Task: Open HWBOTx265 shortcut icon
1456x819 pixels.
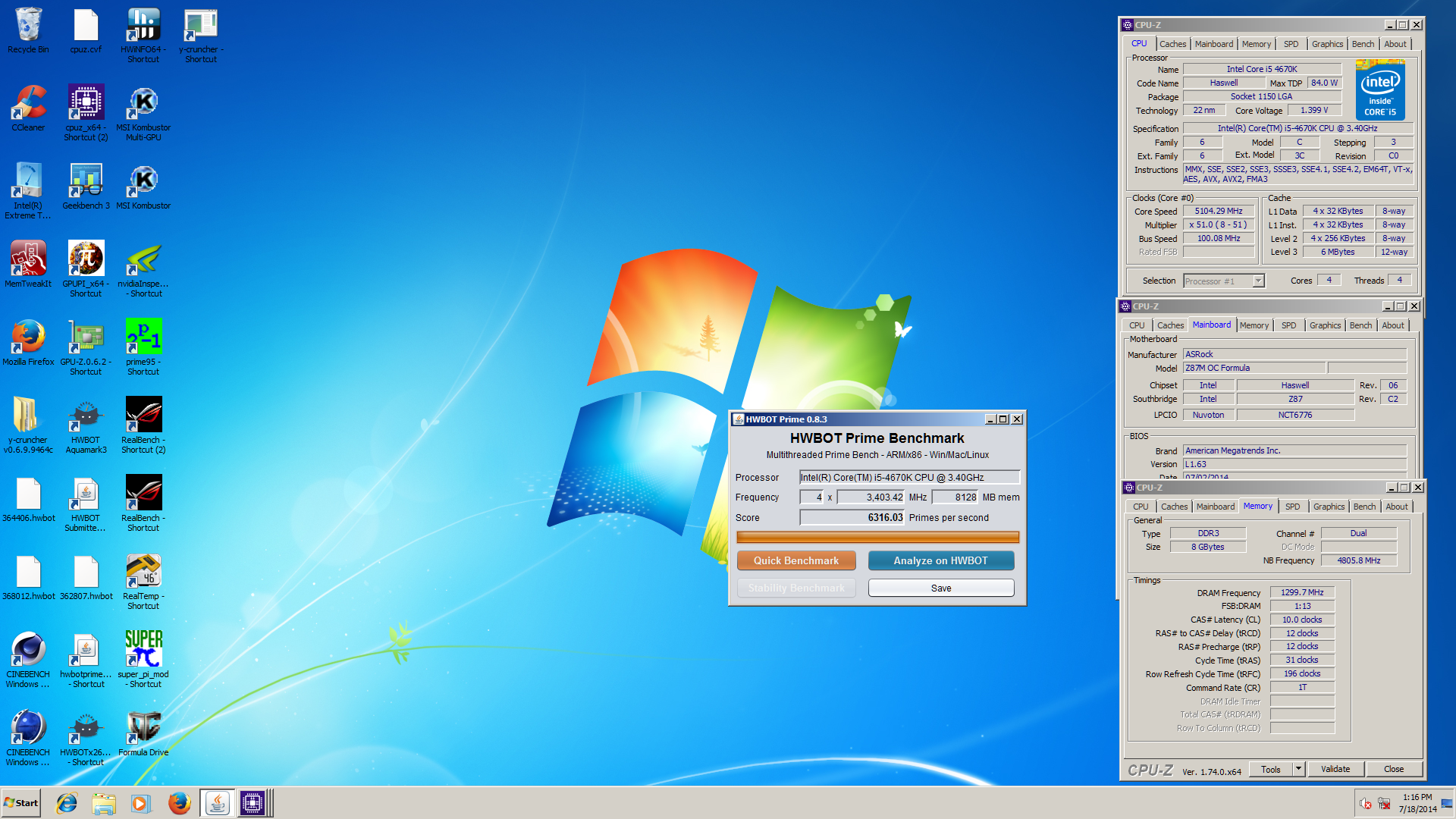Action: pyautogui.click(x=86, y=738)
